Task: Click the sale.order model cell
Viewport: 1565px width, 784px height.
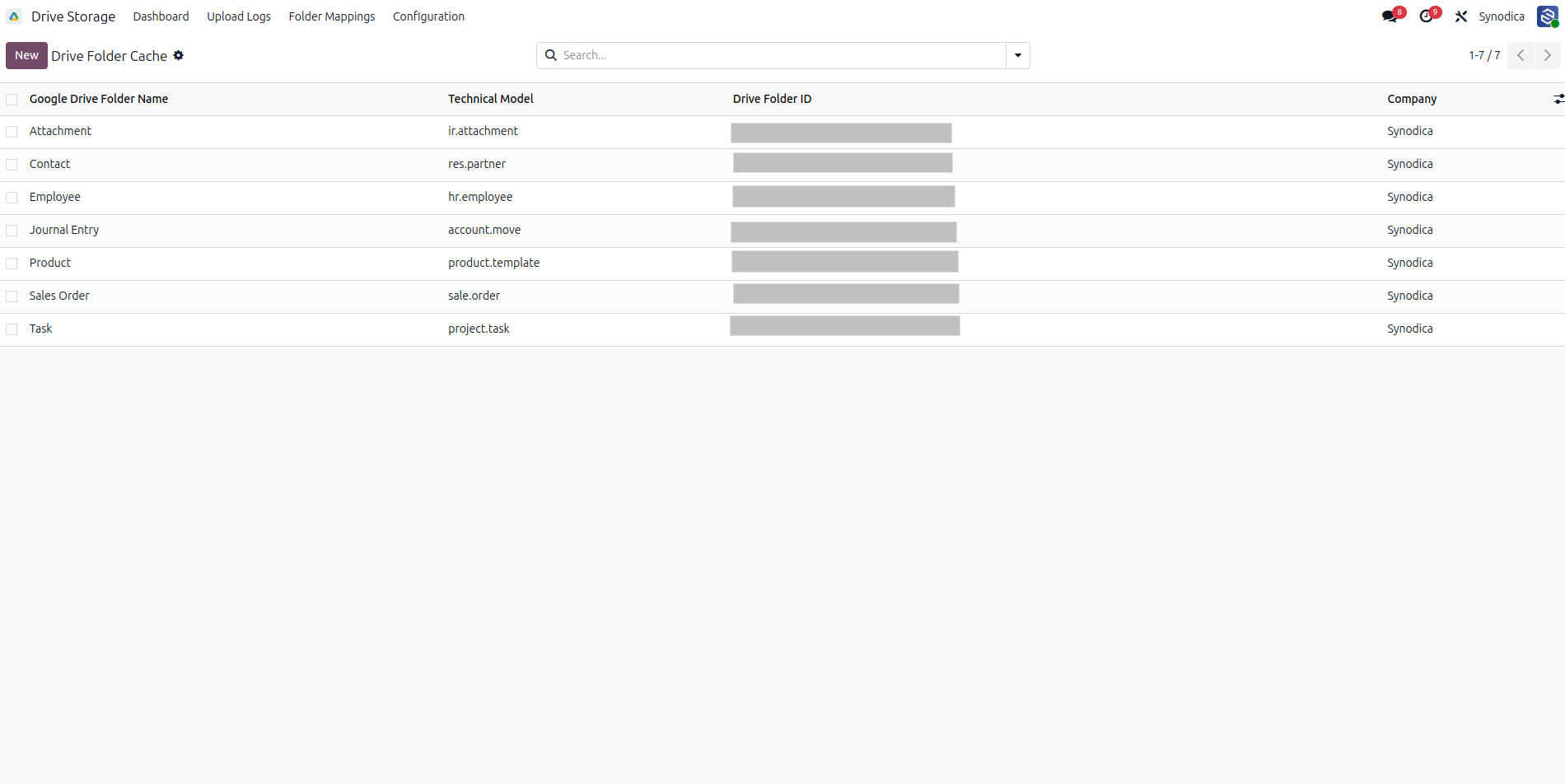Action: click(x=474, y=296)
